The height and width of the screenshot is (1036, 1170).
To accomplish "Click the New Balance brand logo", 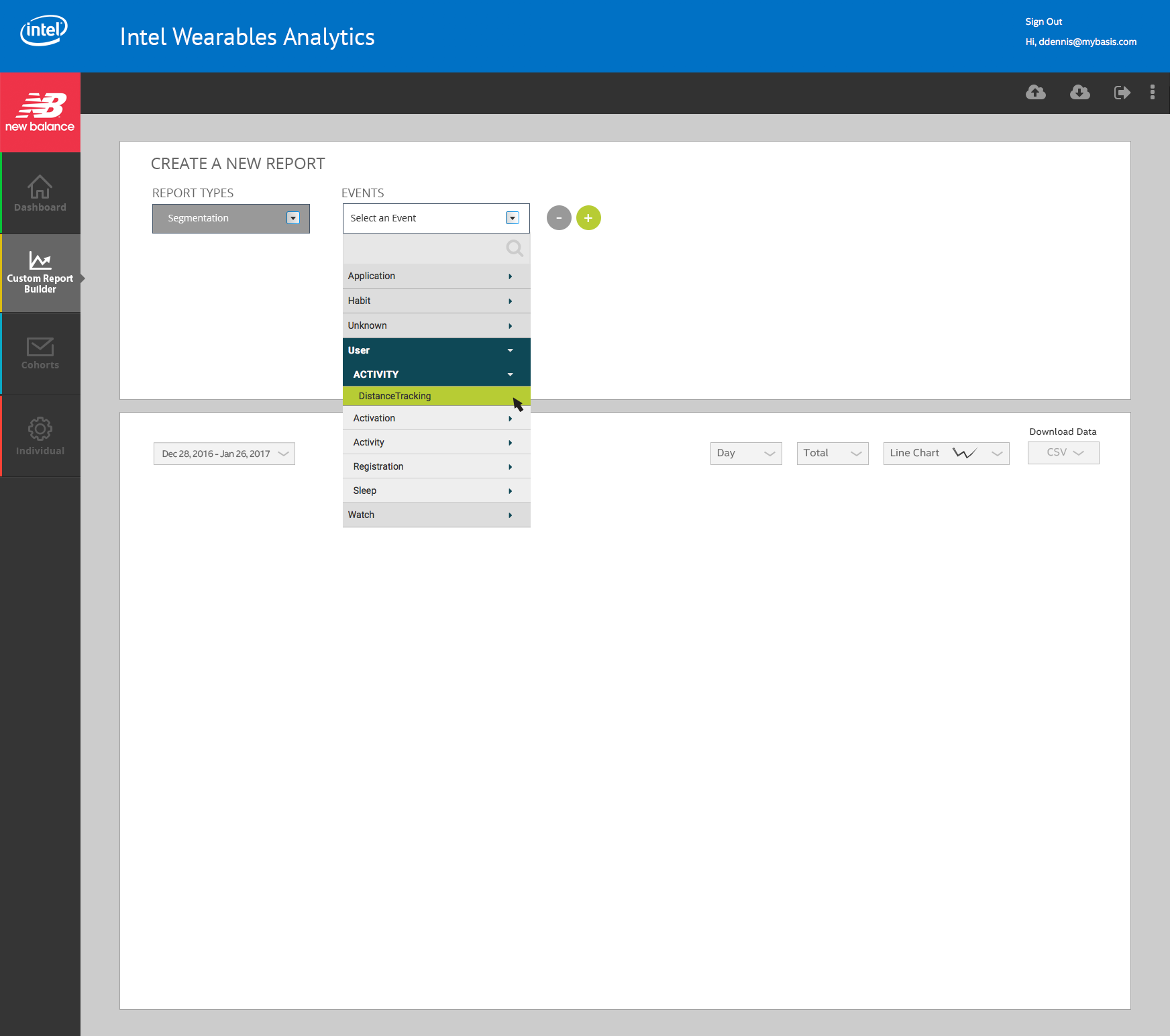I will (40, 113).
